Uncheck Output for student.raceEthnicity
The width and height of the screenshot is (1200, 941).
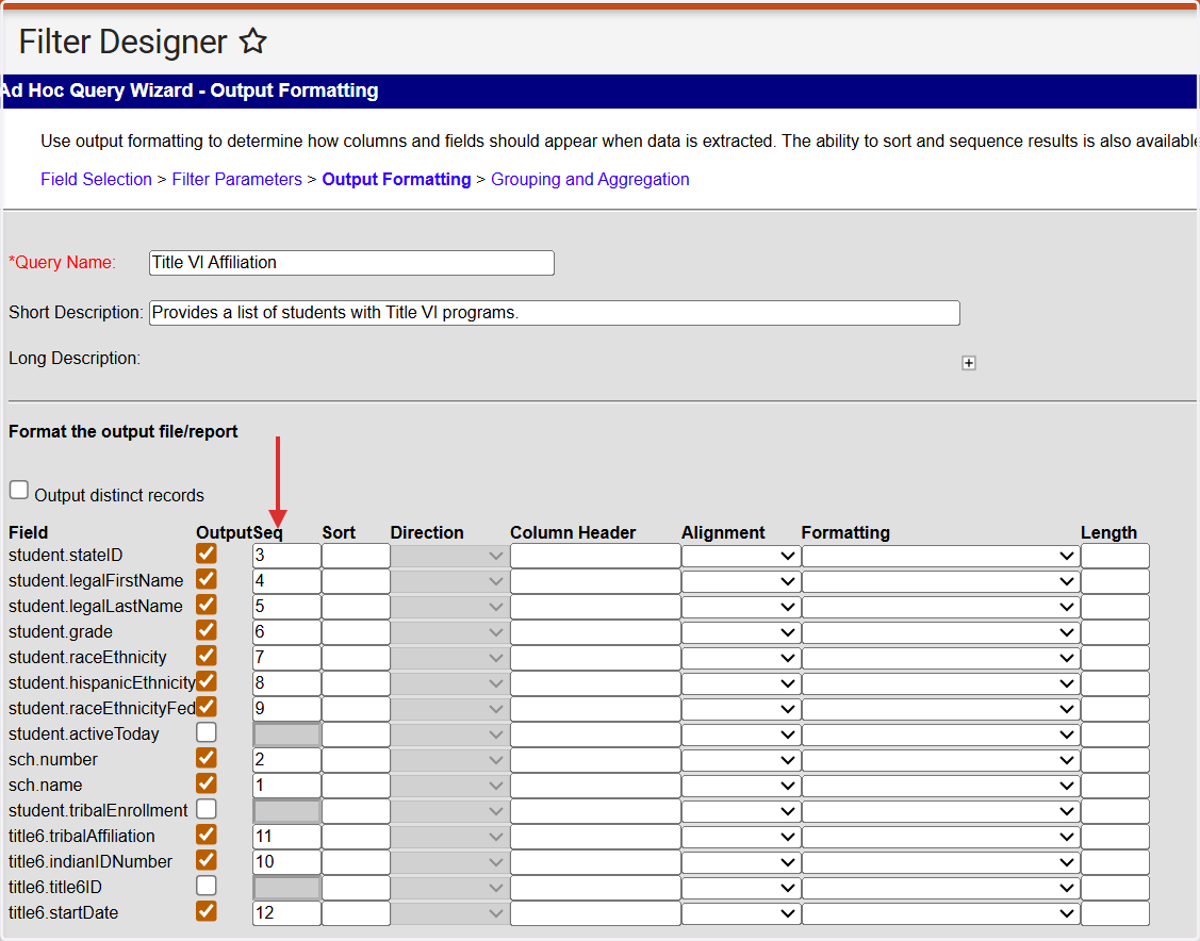[x=207, y=655]
